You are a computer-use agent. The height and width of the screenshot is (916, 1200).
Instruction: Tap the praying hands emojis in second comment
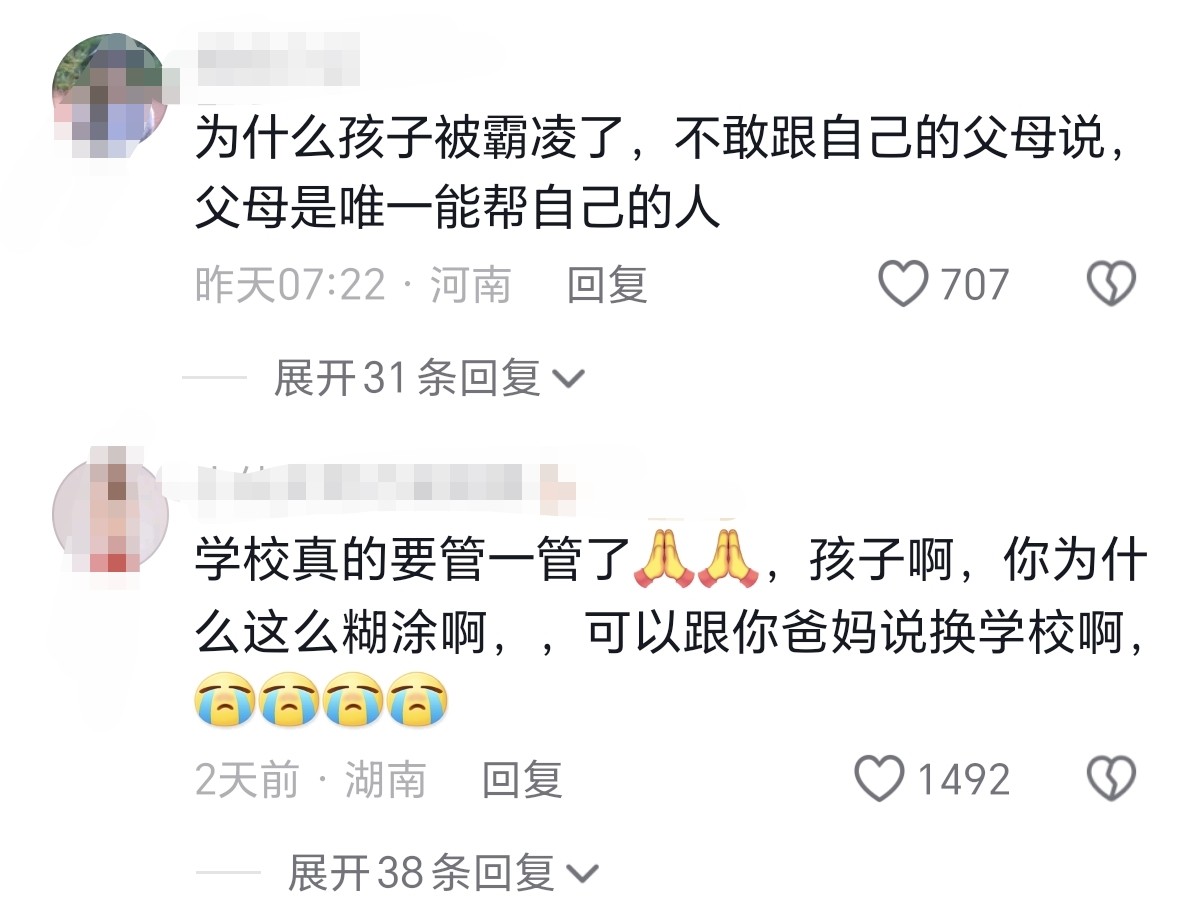(x=697, y=560)
